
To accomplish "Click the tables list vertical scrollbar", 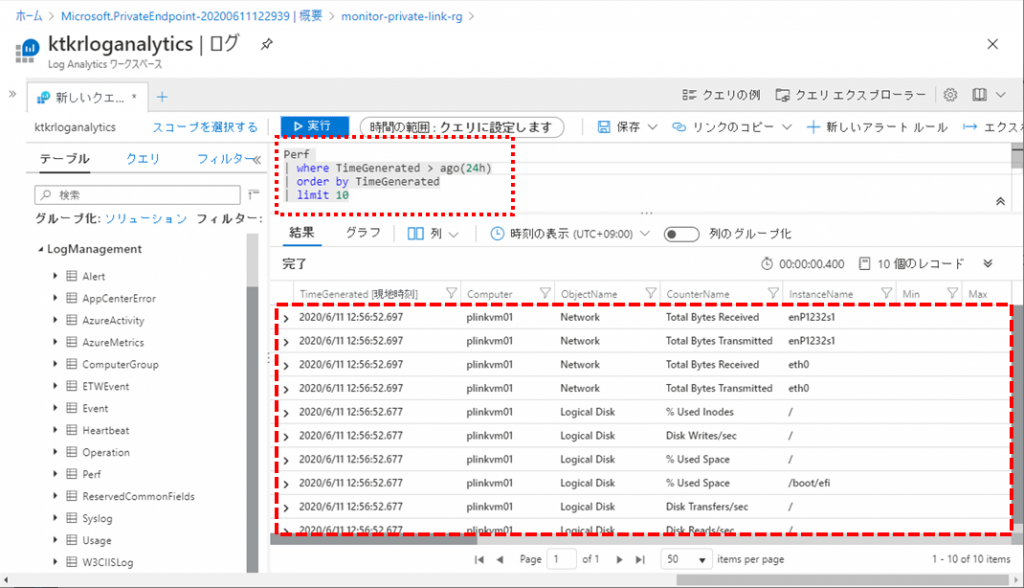I will coord(252,428).
